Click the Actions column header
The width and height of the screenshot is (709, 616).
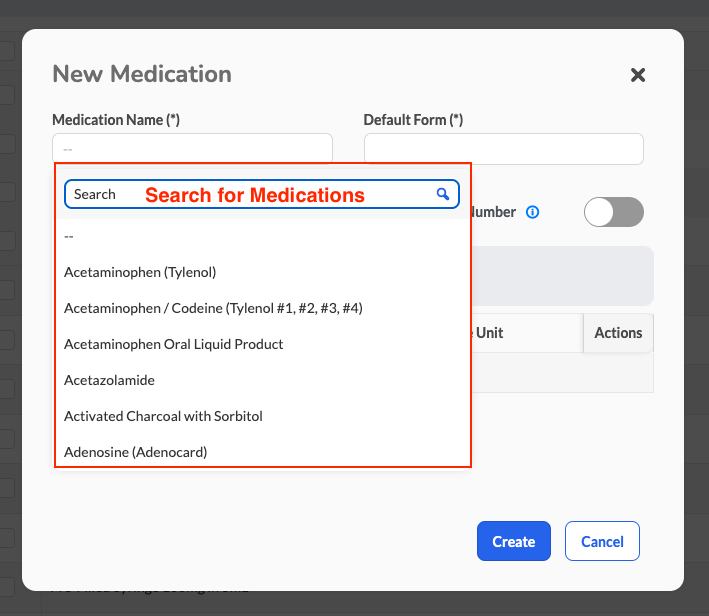click(618, 333)
